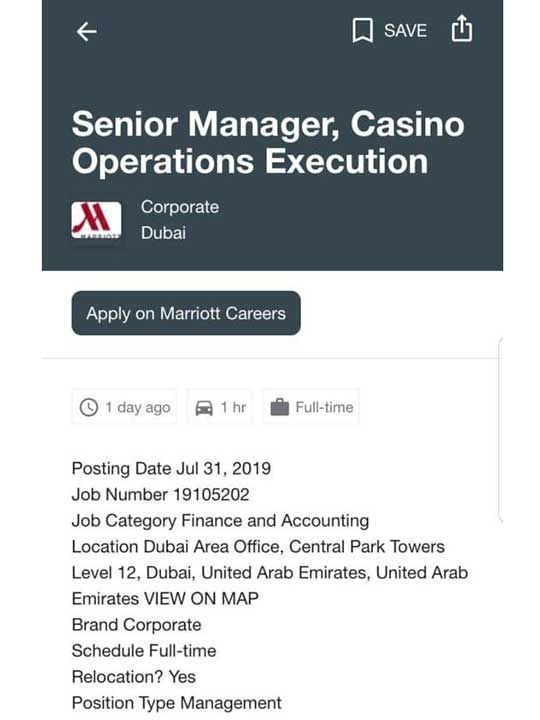Screen dimensions: 540x720
Task: Click the Position Type Management line
Action: click(x=177, y=703)
